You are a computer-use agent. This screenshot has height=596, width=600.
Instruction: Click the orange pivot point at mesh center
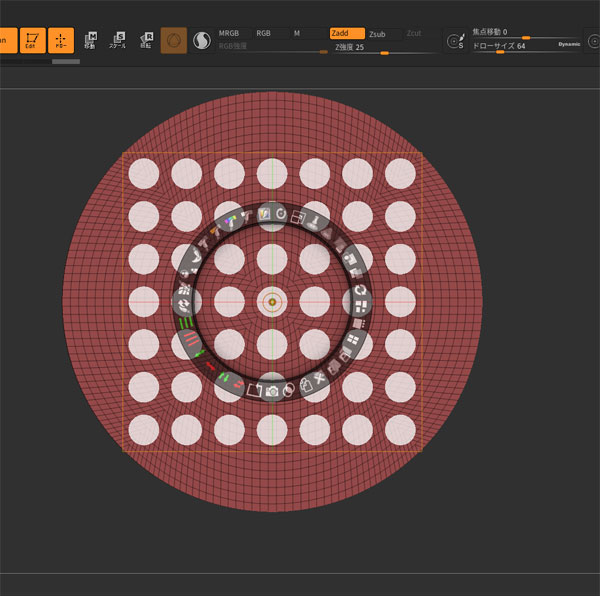pos(272,302)
